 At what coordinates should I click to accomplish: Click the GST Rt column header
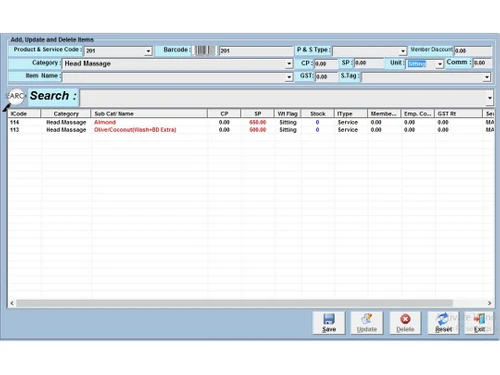458,114
